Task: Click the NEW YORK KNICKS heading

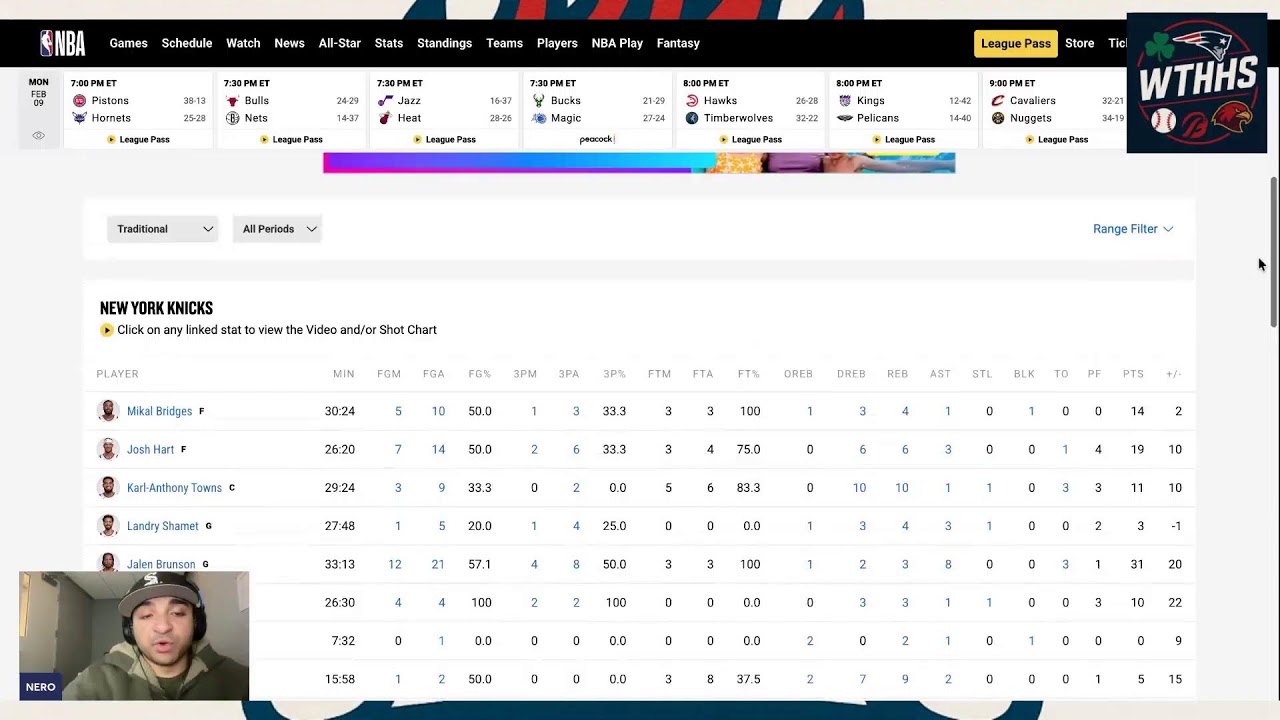Action: pyautogui.click(x=156, y=308)
